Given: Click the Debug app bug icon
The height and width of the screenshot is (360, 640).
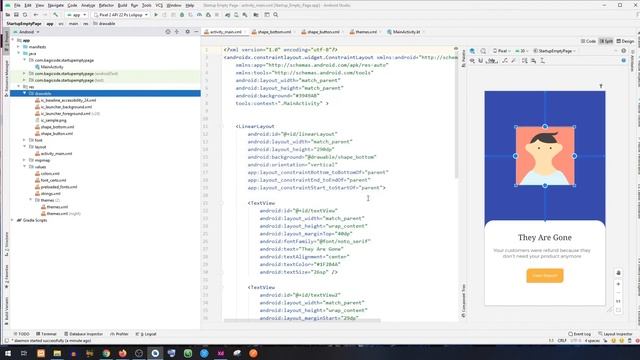Looking at the screenshot, I should point(182,15).
